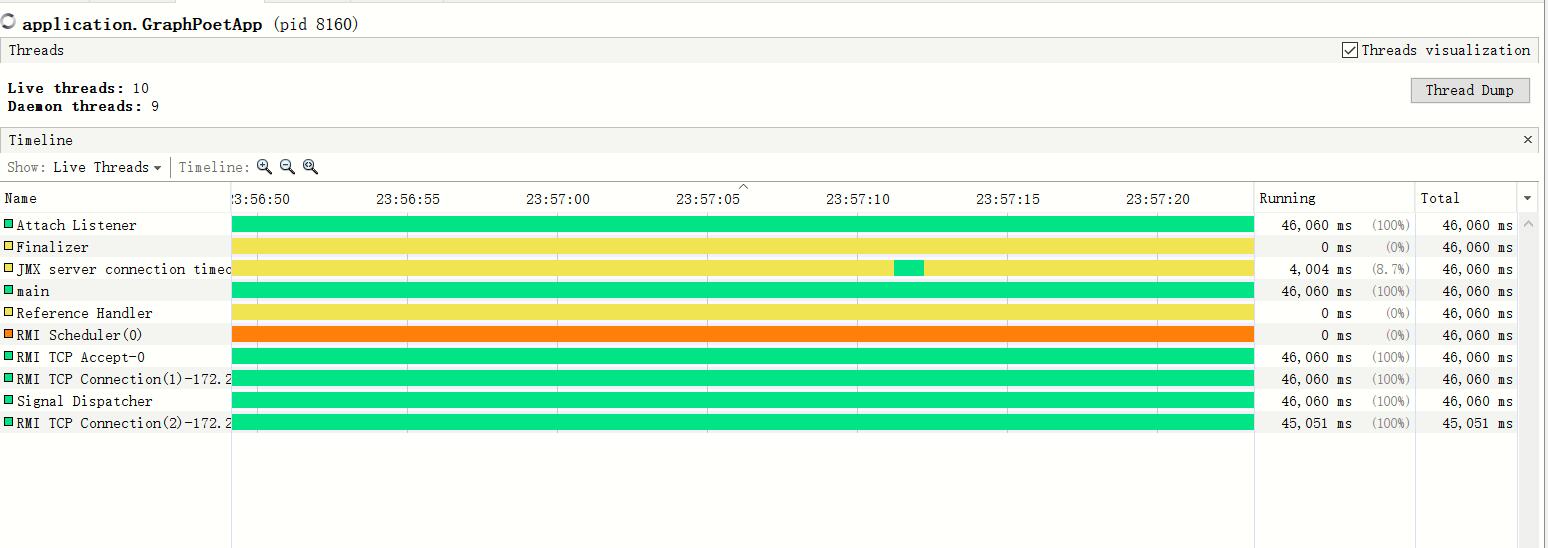
Task: Click the (8.7%) running percentage
Action: pos(1390,269)
